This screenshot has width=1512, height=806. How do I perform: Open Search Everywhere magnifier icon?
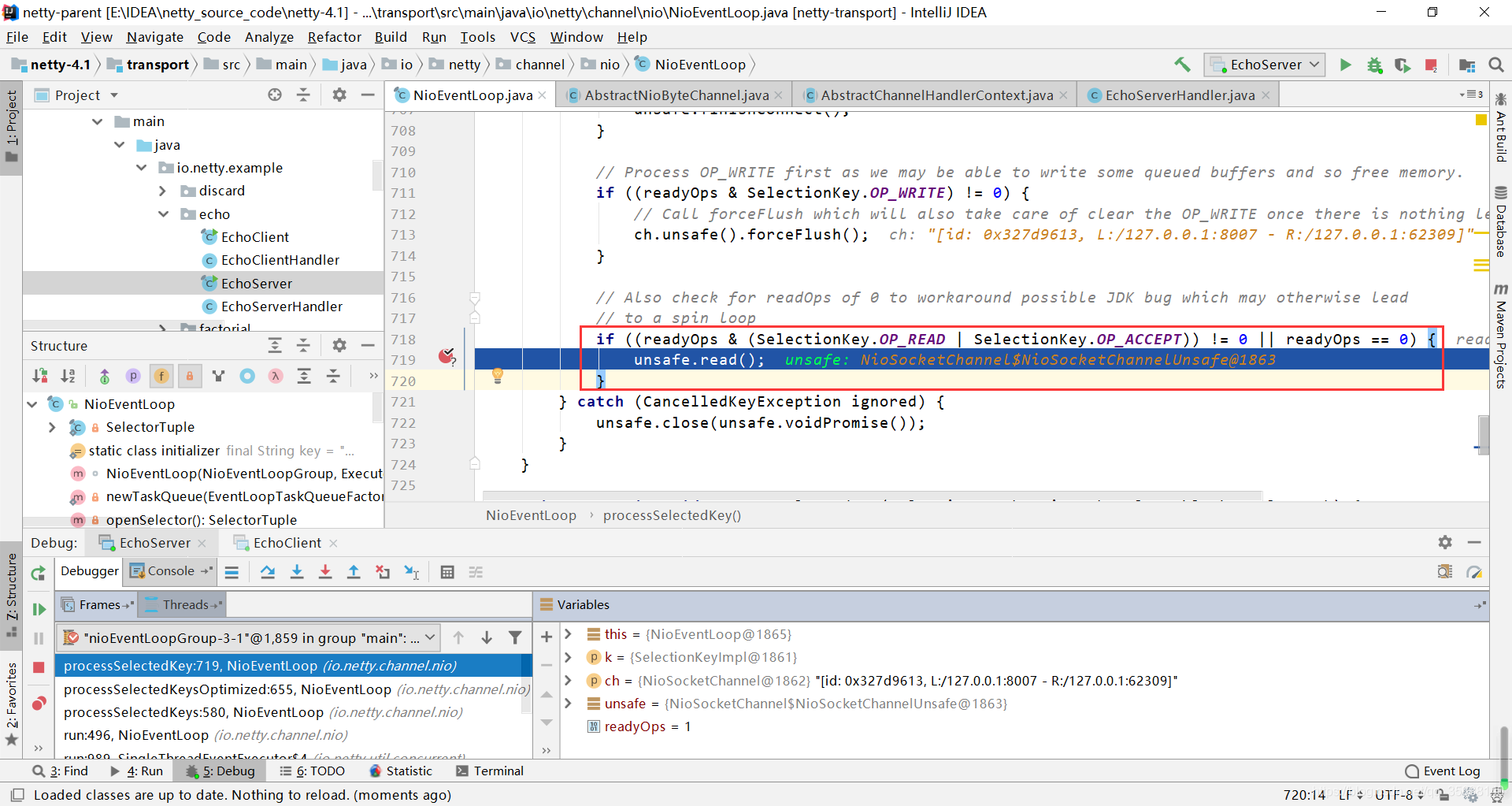1496,65
